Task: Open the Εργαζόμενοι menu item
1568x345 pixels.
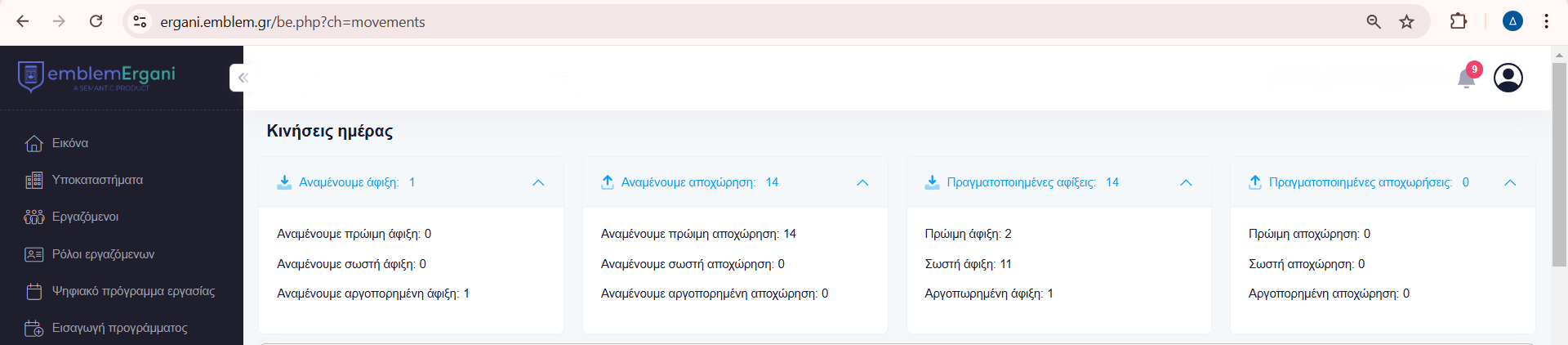Action: (85, 217)
